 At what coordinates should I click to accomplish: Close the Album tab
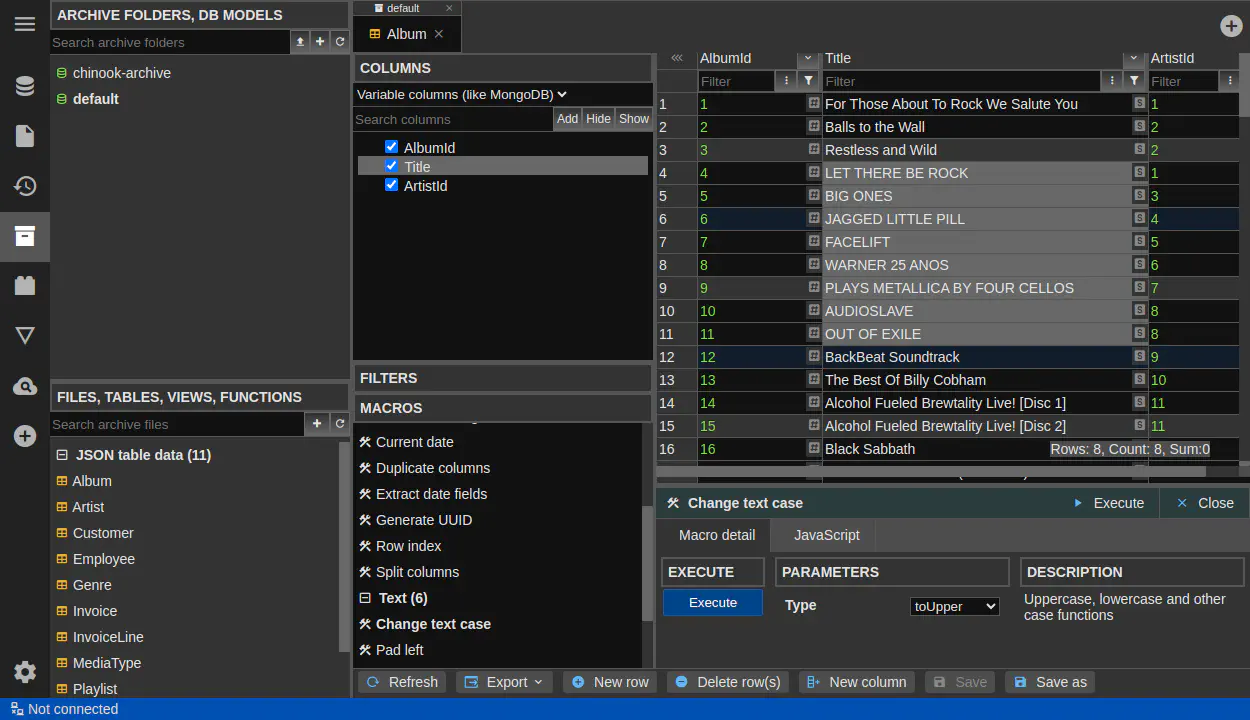pyautogui.click(x=439, y=34)
